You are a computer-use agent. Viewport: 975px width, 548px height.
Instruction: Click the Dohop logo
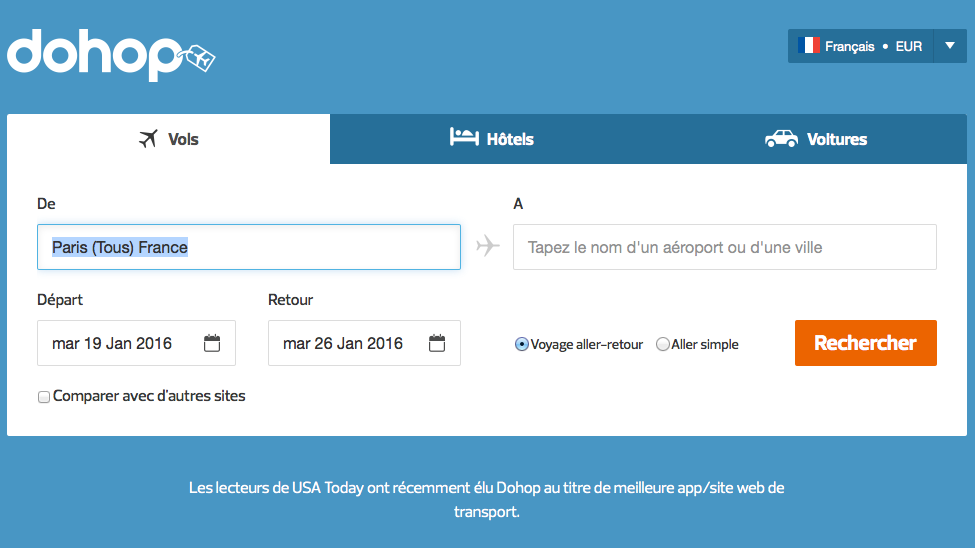[111, 54]
